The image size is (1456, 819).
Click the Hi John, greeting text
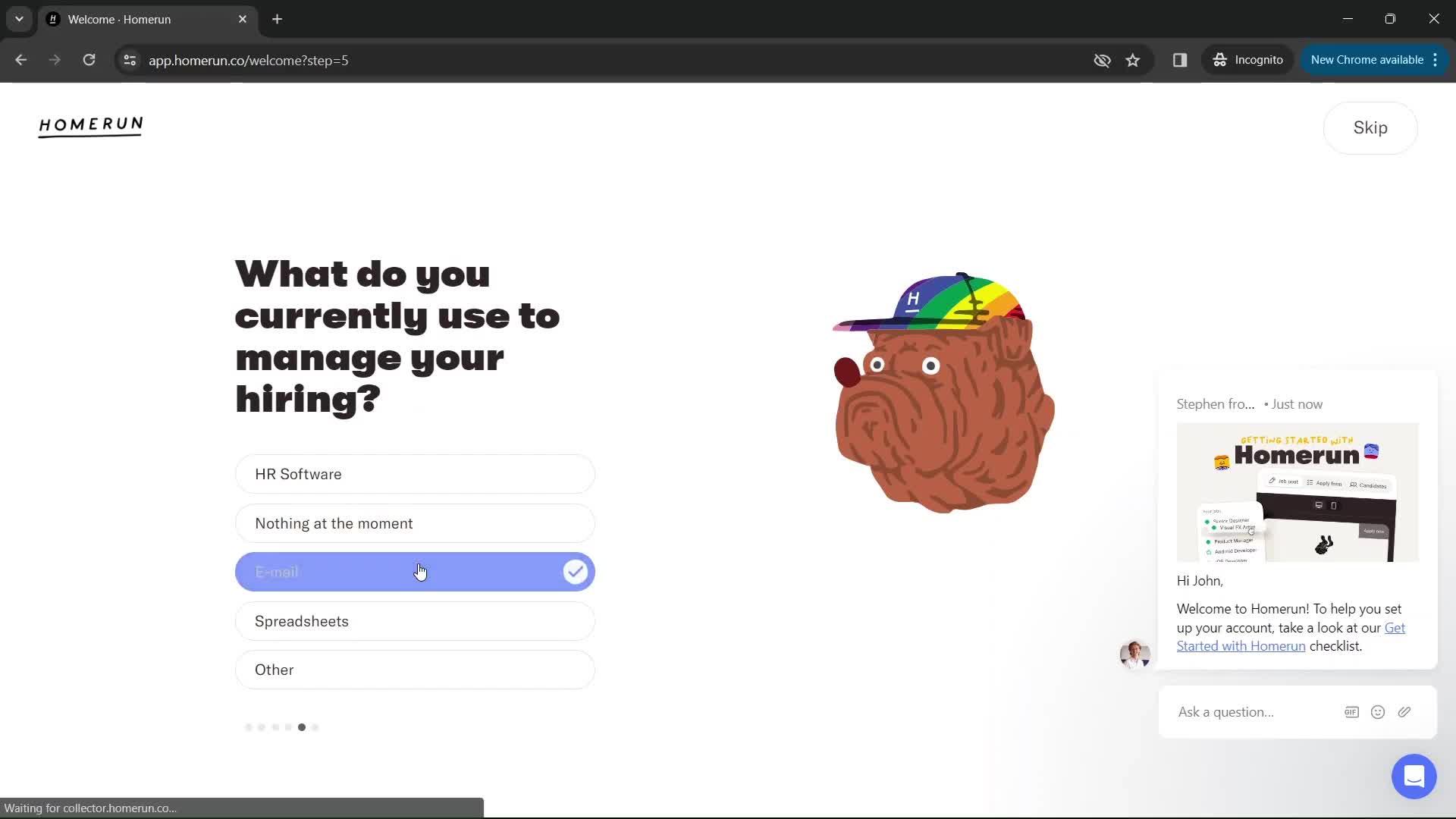pos(1200,581)
